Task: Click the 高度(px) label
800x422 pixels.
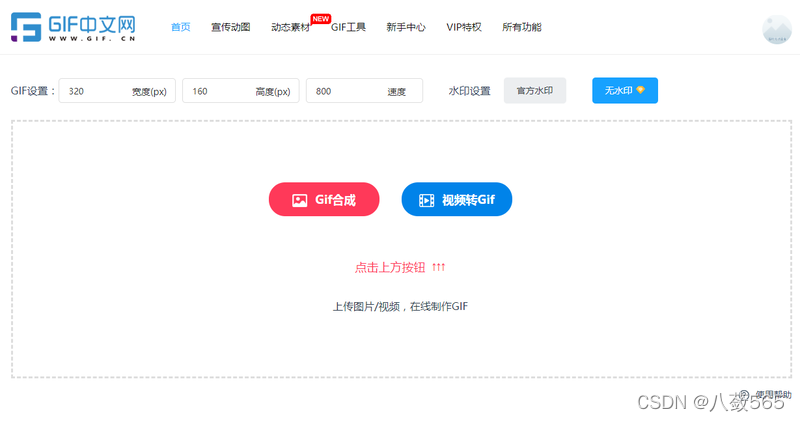Action: click(x=273, y=92)
